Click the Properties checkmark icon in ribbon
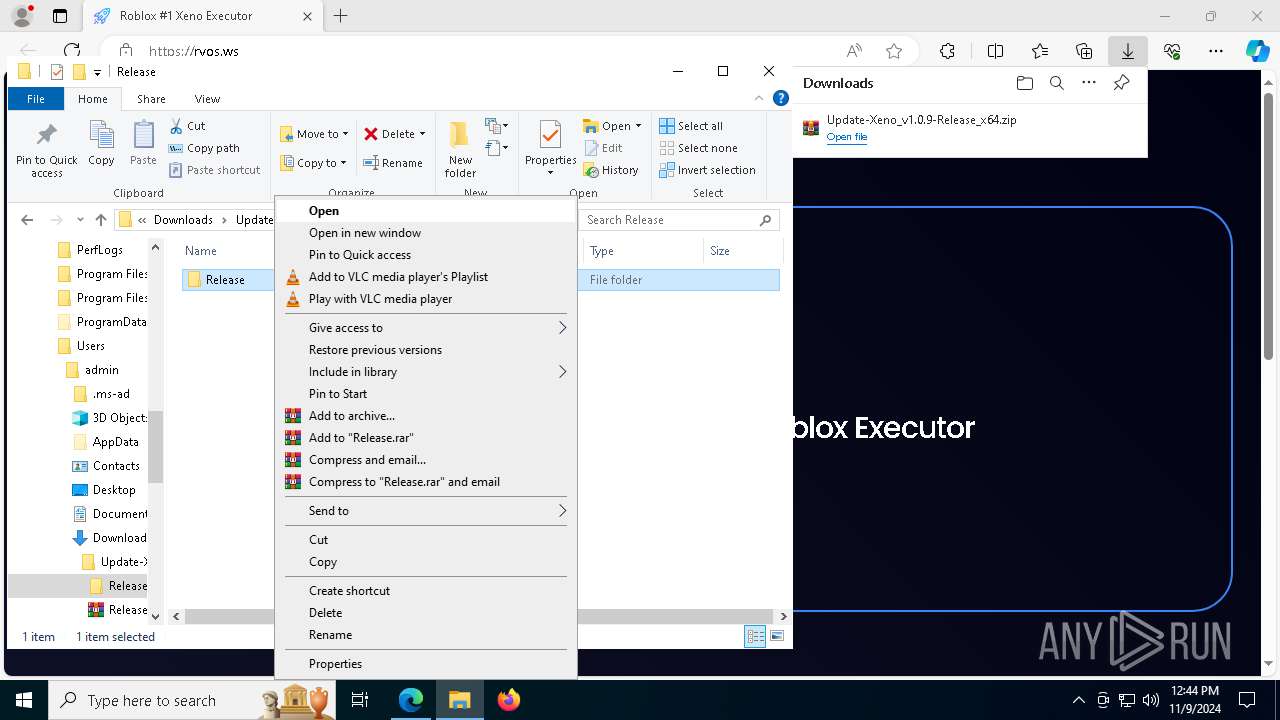1280x720 pixels. coord(550,135)
